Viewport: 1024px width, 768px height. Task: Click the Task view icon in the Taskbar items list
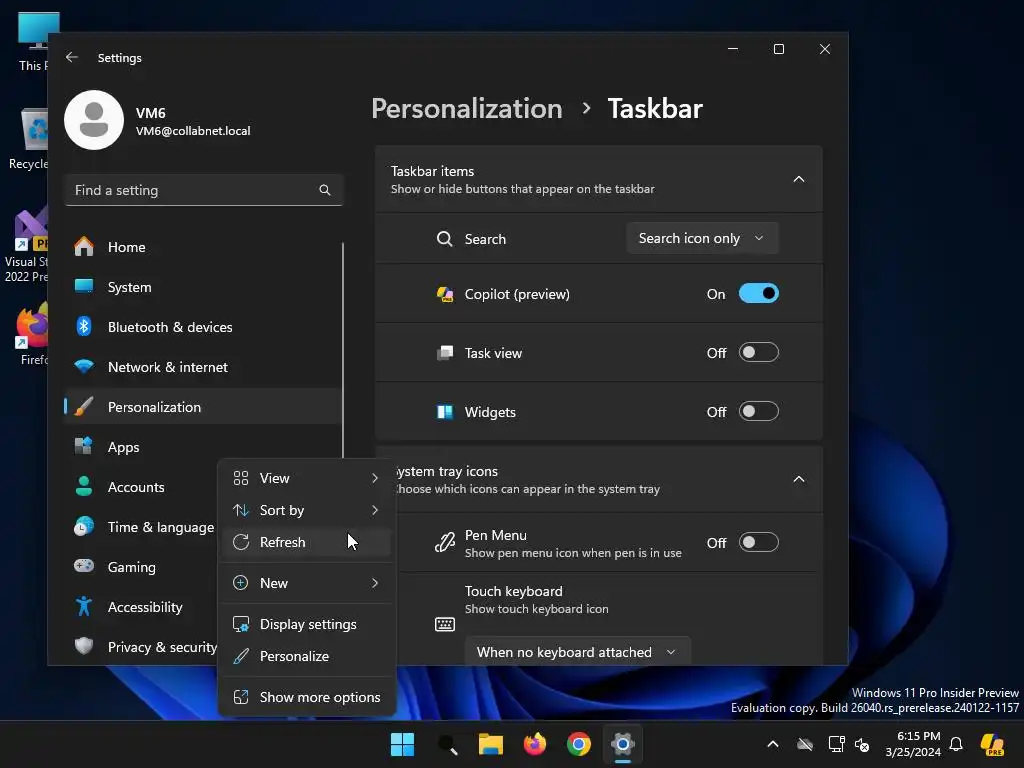point(445,353)
